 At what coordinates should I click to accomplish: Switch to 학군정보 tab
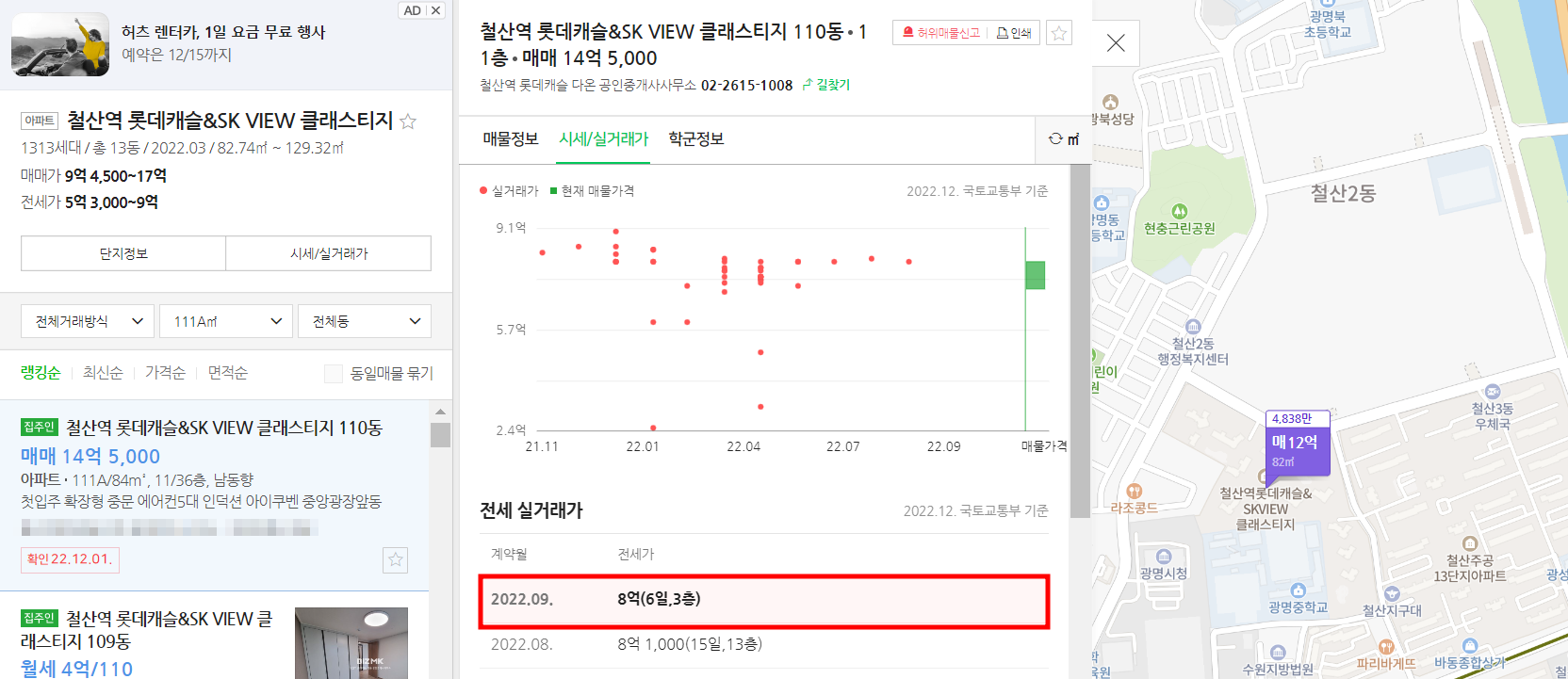(x=696, y=139)
